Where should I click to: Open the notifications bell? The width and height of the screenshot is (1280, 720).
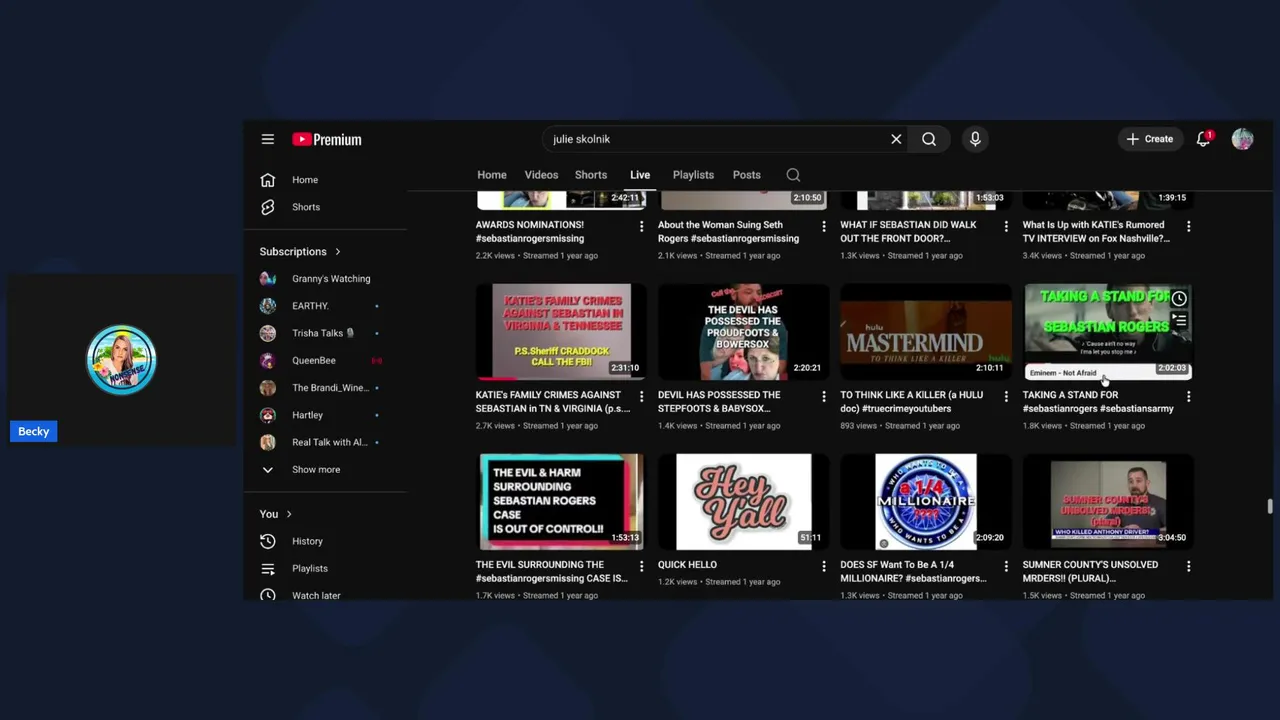[1204, 139]
